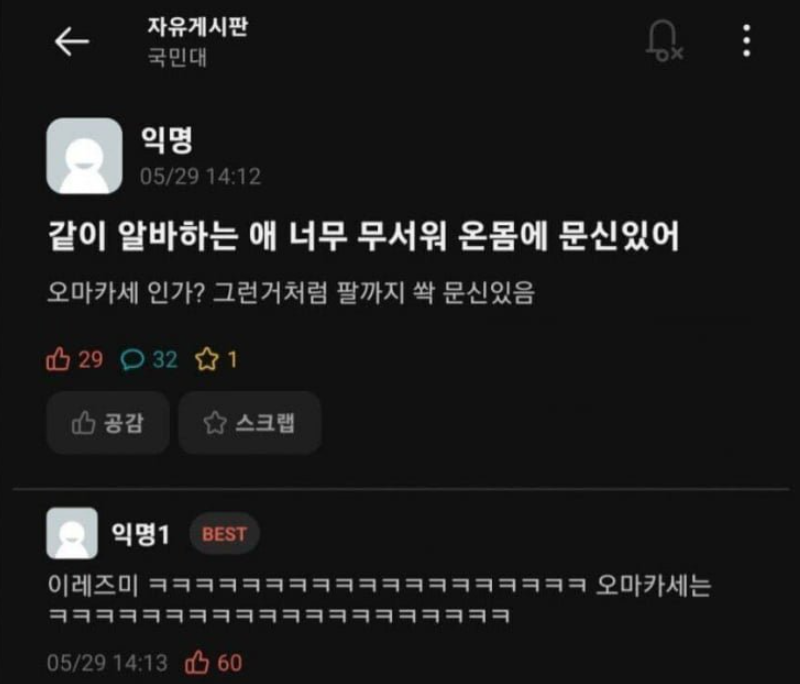Open the 자유게시판 board title
Screen dimensions: 800x684
(x=198, y=27)
